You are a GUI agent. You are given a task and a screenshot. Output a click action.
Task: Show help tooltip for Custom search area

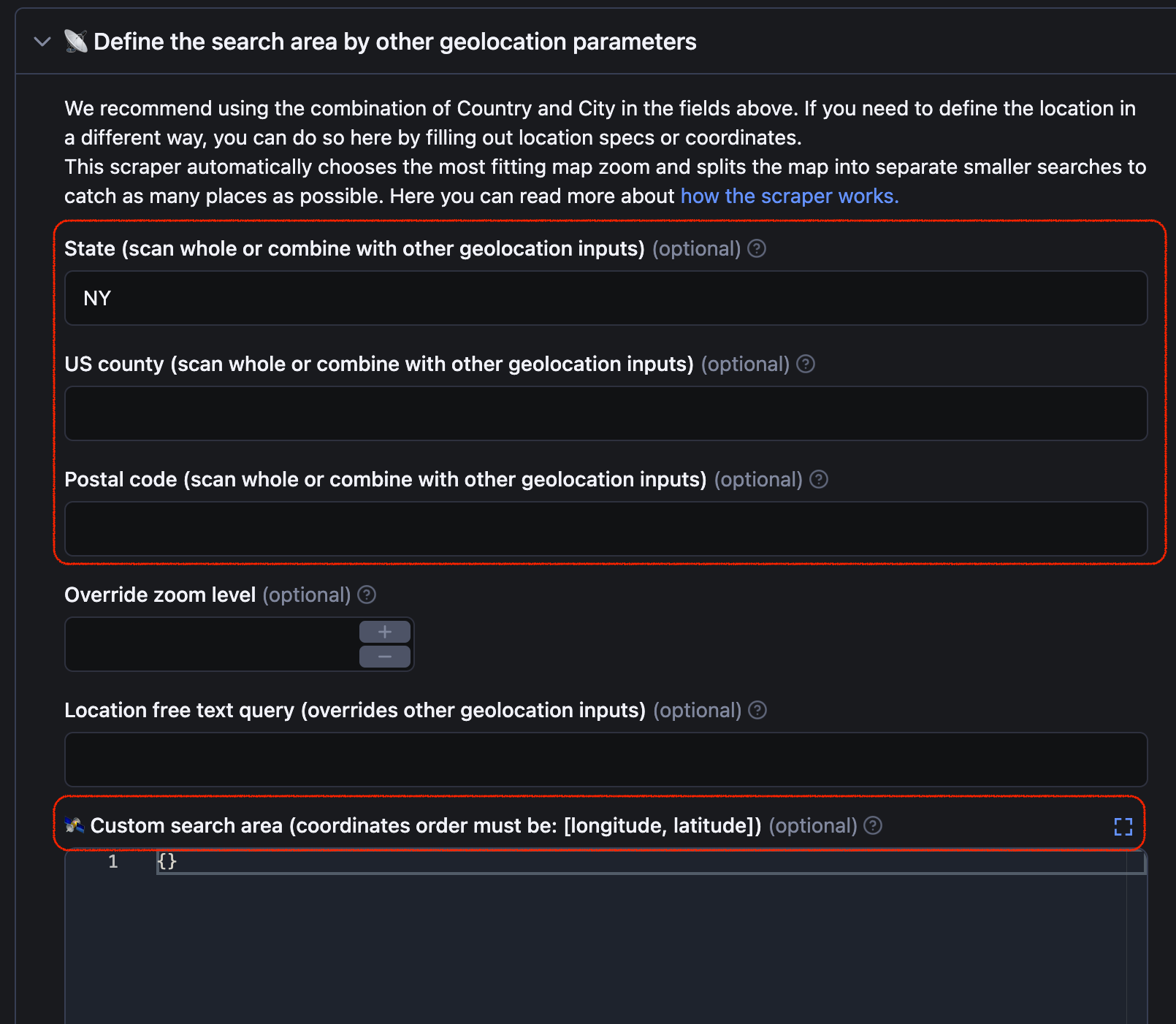click(x=872, y=825)
